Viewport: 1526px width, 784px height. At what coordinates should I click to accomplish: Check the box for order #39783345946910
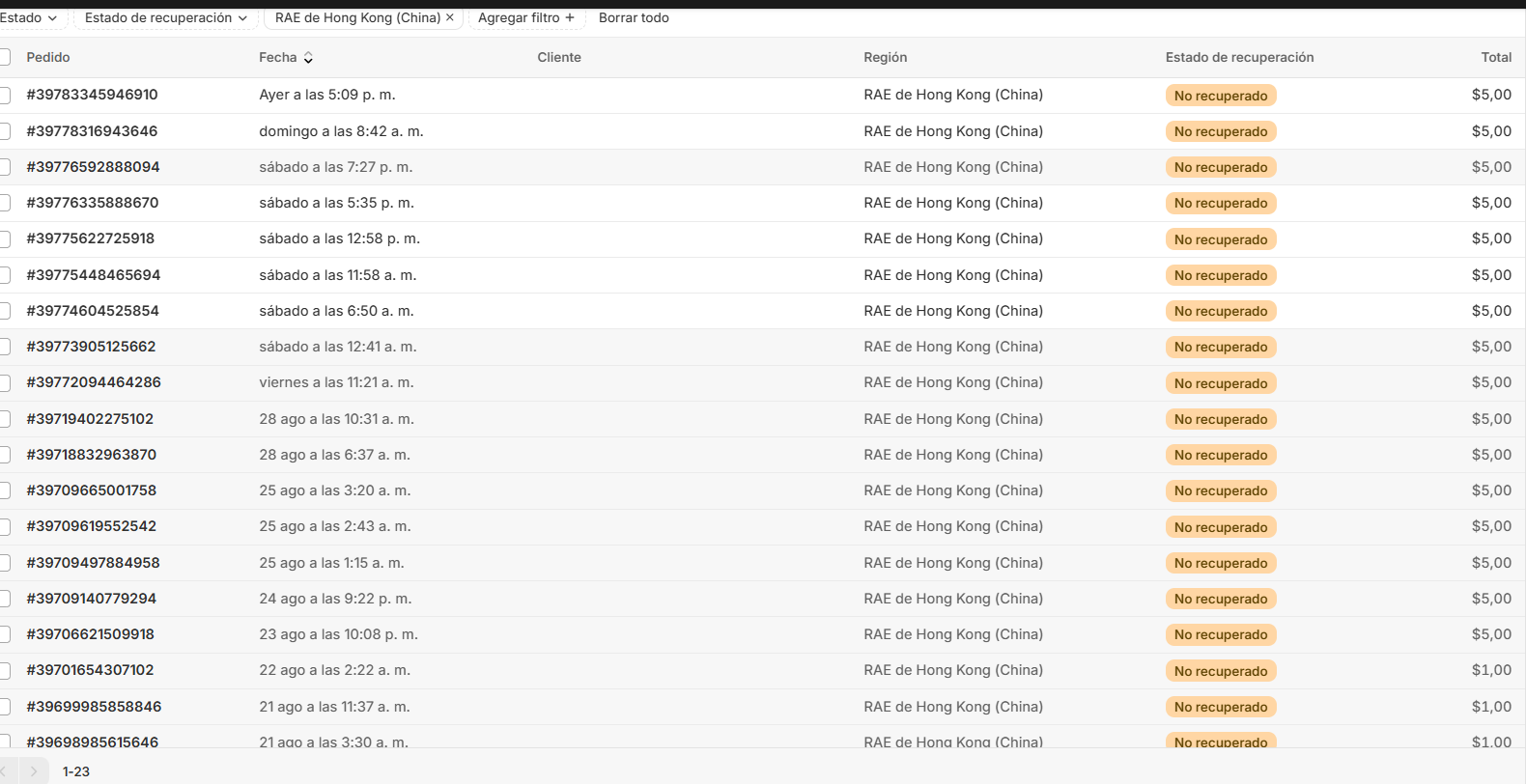coord(5,95)
